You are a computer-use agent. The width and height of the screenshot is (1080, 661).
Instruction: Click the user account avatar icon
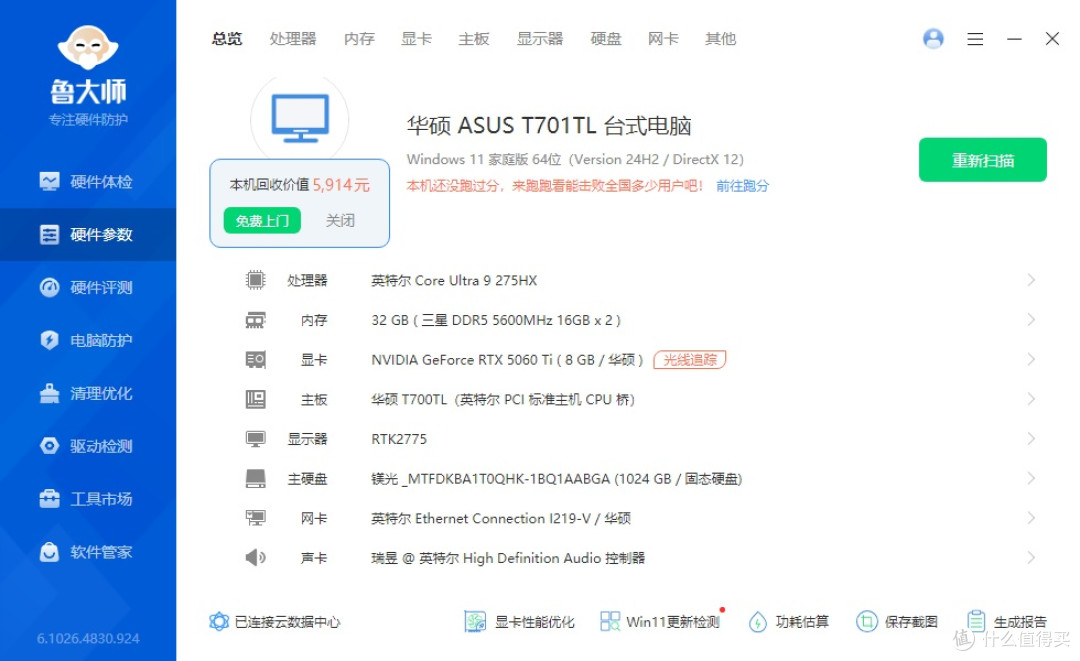pos(933,39)
